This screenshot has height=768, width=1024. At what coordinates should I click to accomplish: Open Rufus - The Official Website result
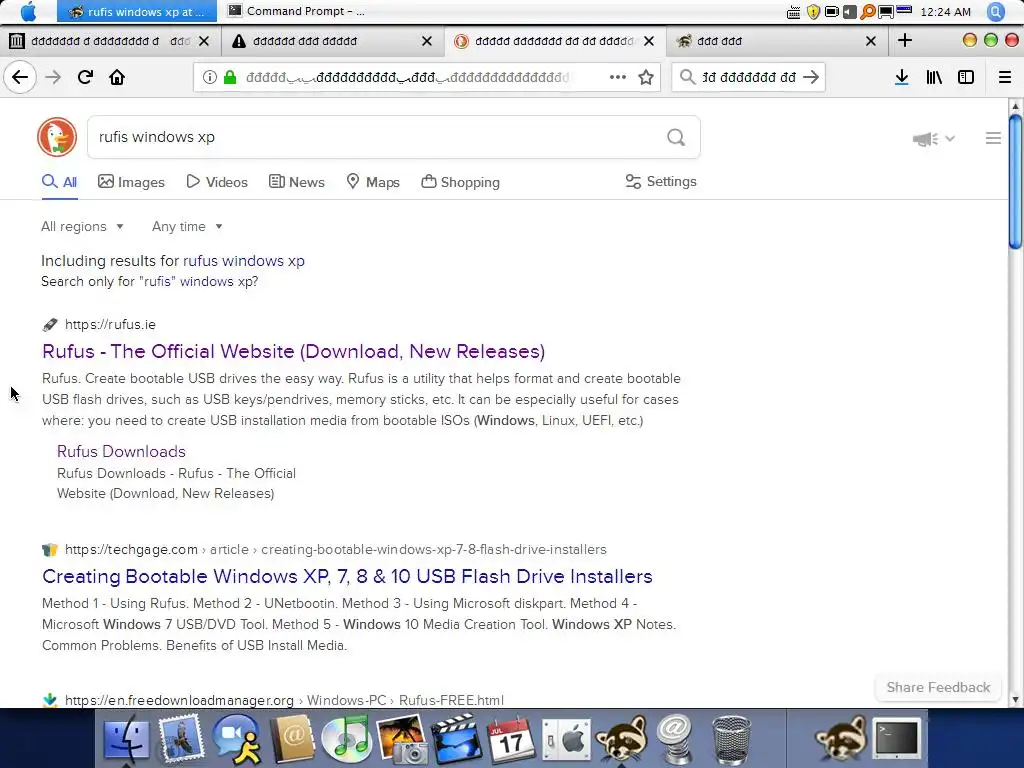tap(293, 351)
